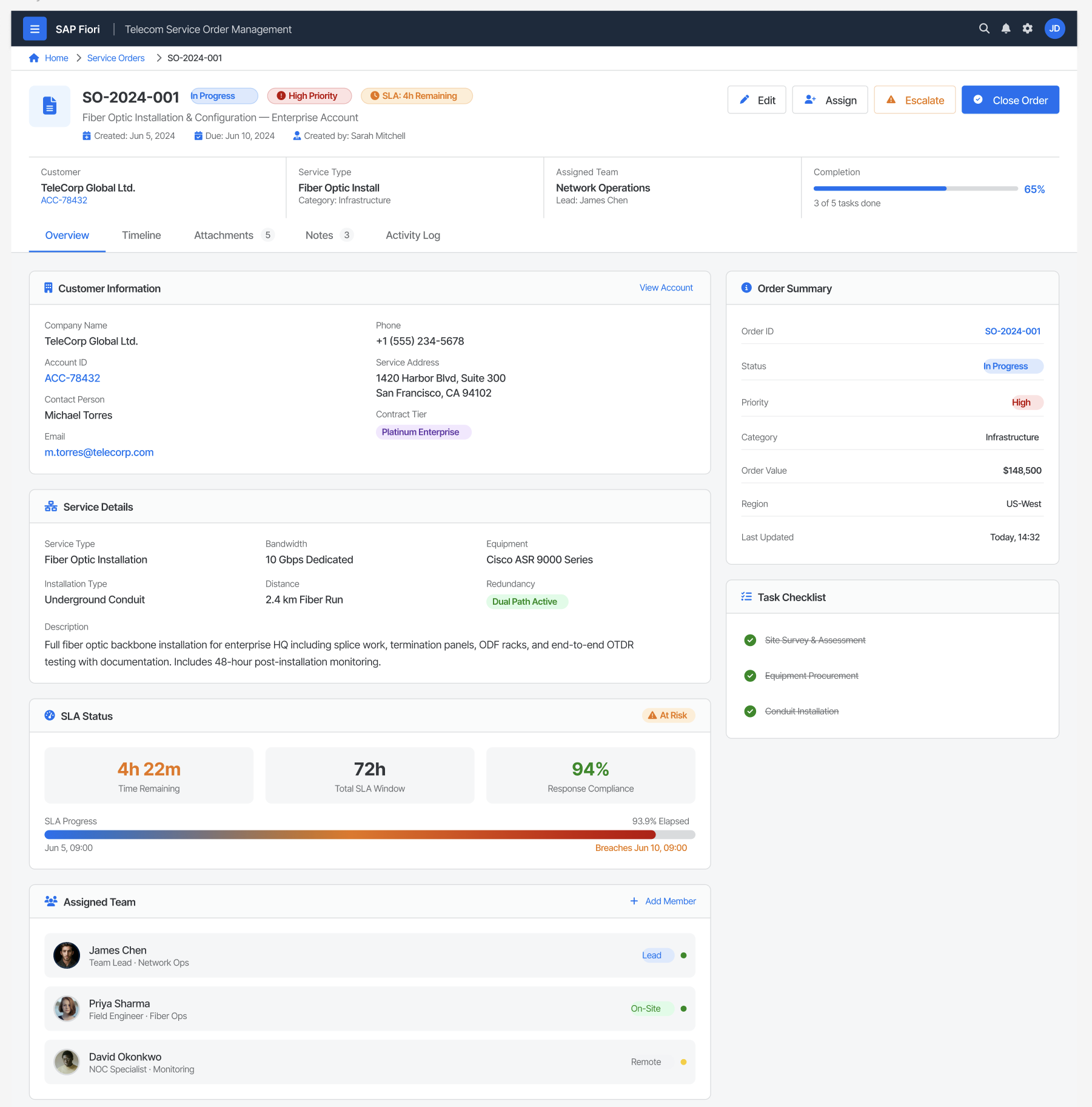Click David Okonkwo's yellow status dot
Image resolution: width=1092 pixels, height=1107 pixels.
pos(683,1062)
